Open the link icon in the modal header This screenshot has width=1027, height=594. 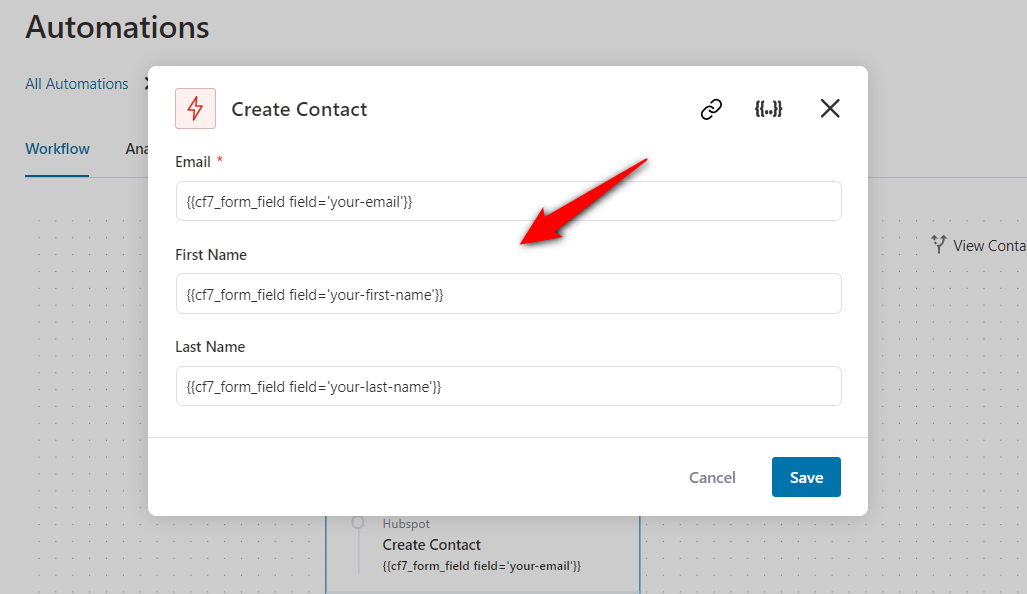click(x=710, y=109)
